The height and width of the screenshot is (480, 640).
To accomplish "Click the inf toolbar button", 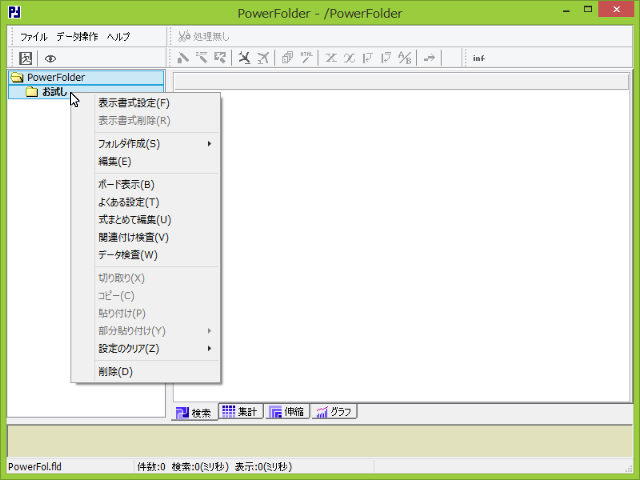I will (478, 58).
